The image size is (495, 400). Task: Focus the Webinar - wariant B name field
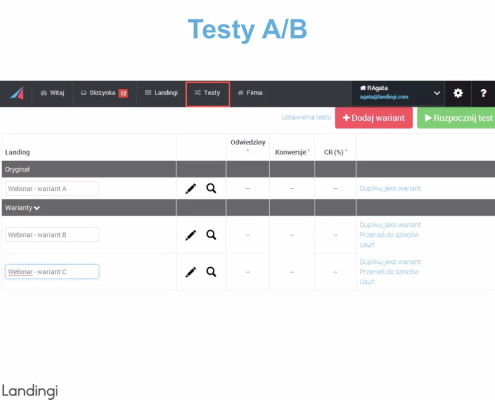[52, 235]
